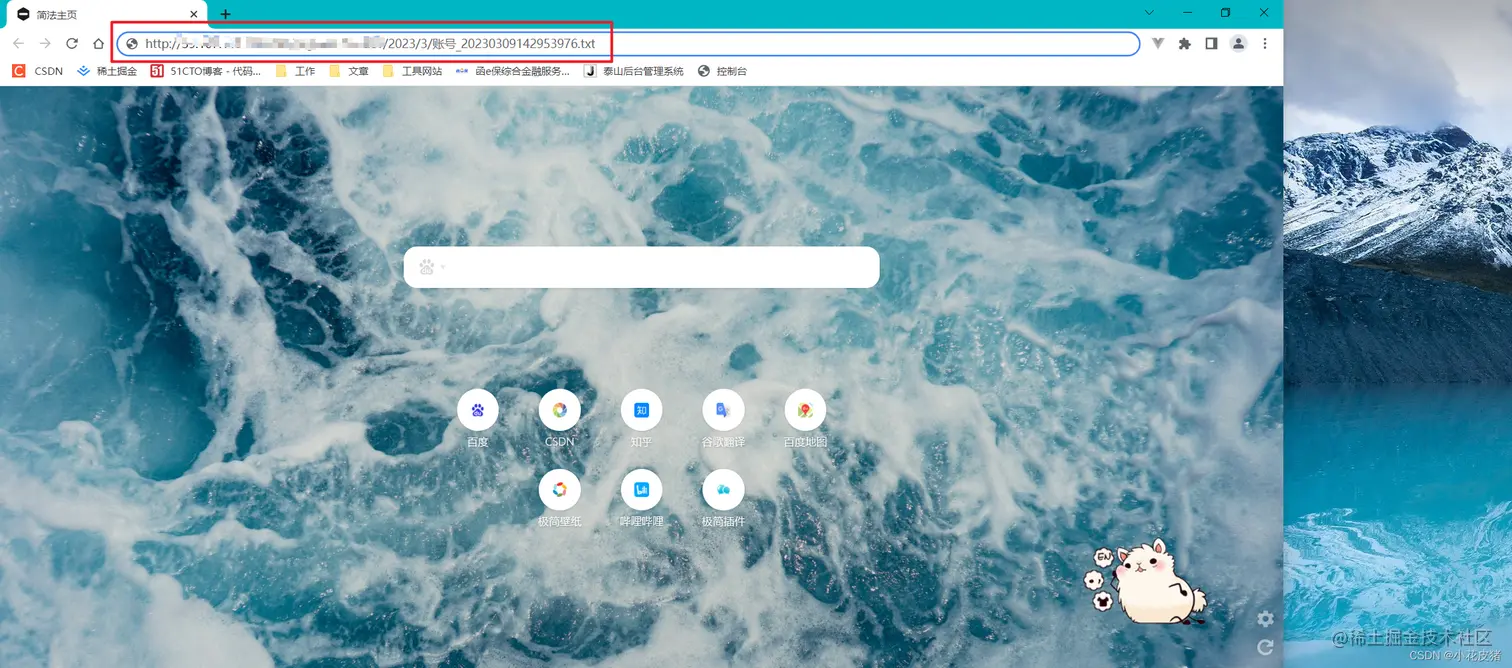
Task: Reload the current page
Action: pos(72,44)
